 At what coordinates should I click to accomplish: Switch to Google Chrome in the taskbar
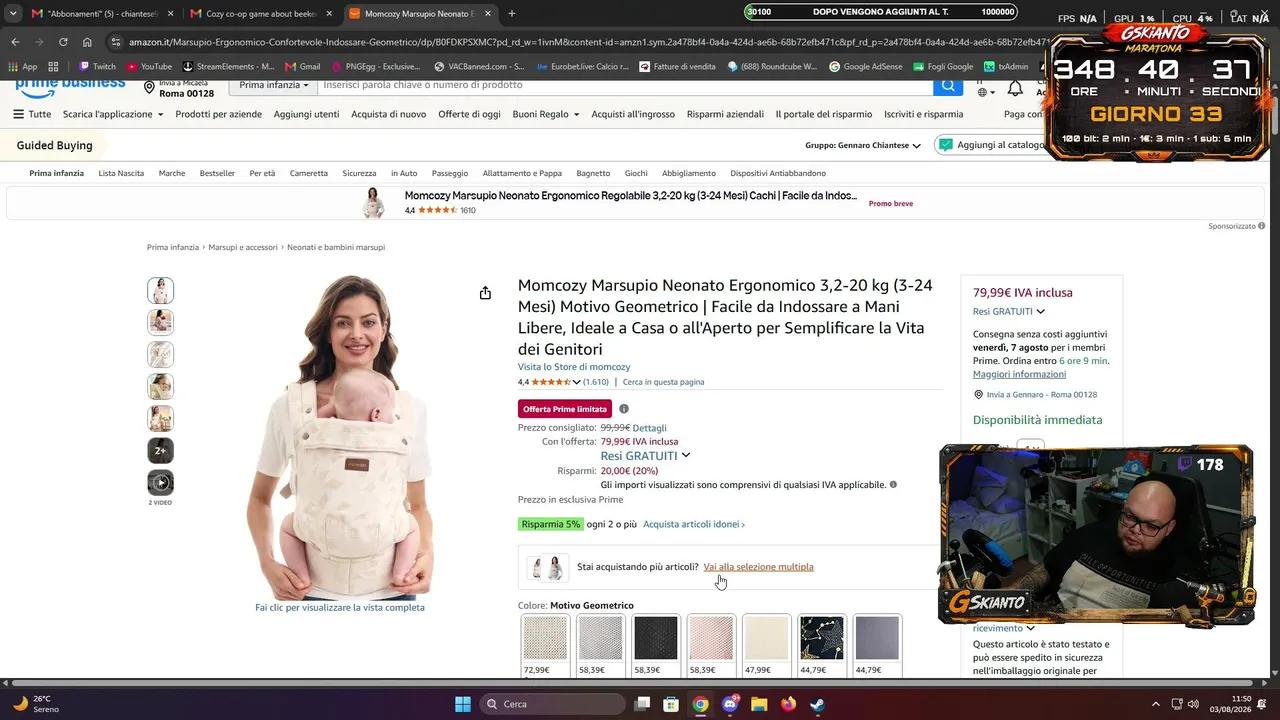pyautogui.click(x=701, y=704)
